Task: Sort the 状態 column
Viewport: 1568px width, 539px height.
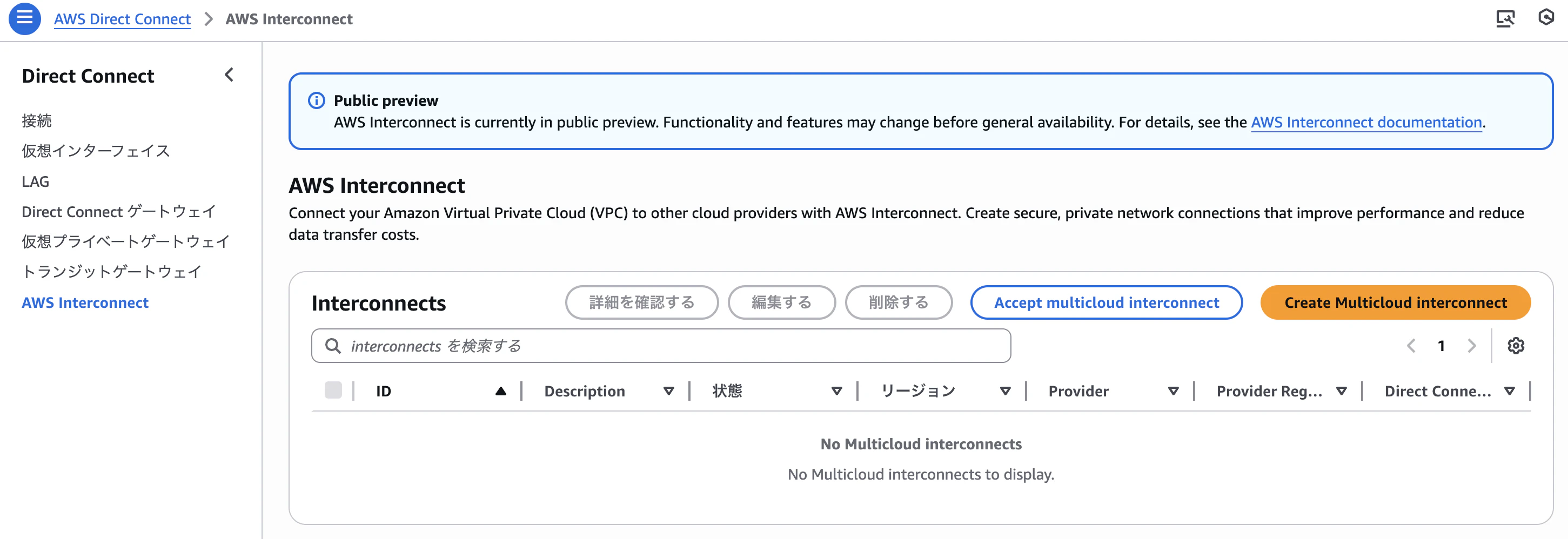Action: pos(836,390)
